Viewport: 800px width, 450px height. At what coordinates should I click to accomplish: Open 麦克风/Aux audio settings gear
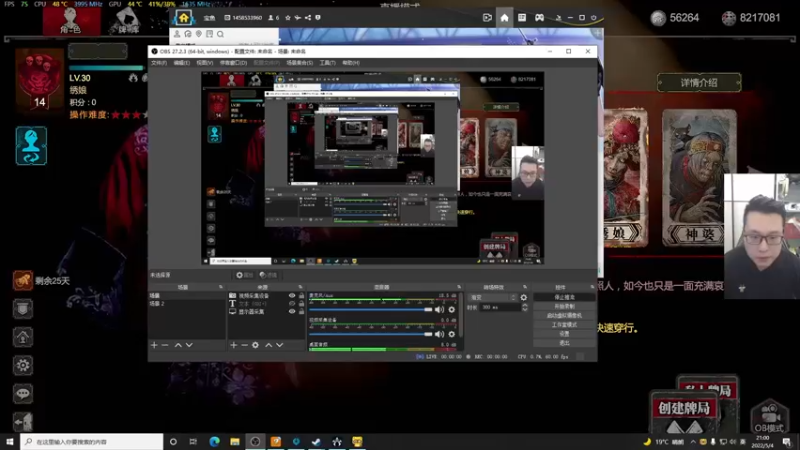[452, 310]
